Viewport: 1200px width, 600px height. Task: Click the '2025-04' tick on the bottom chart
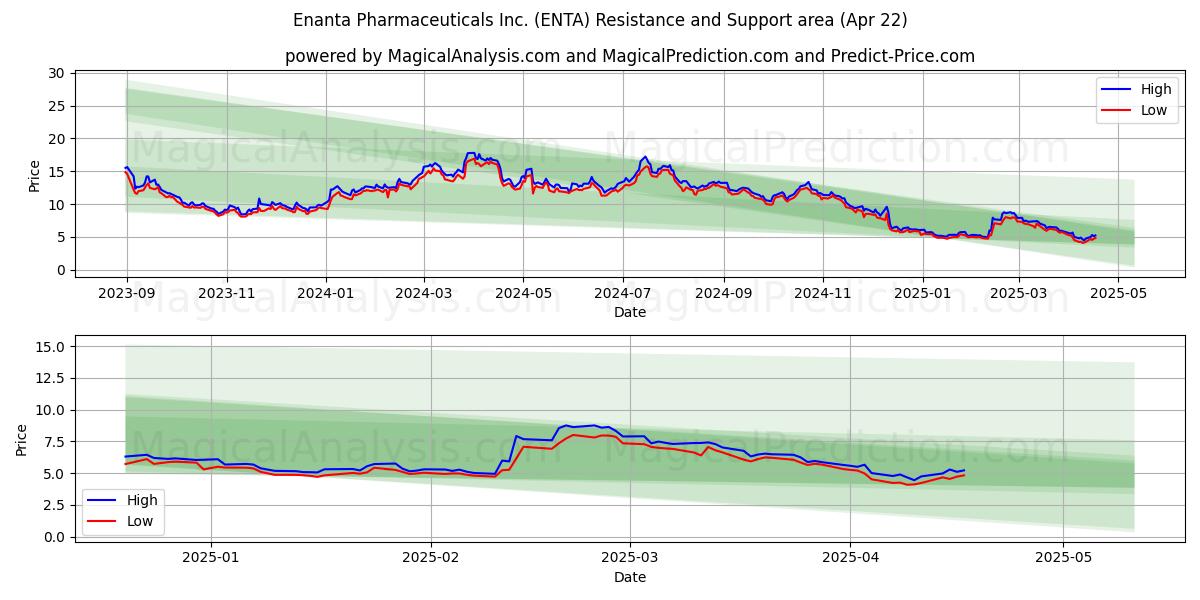pyautogui.click(x=851, y=558)
